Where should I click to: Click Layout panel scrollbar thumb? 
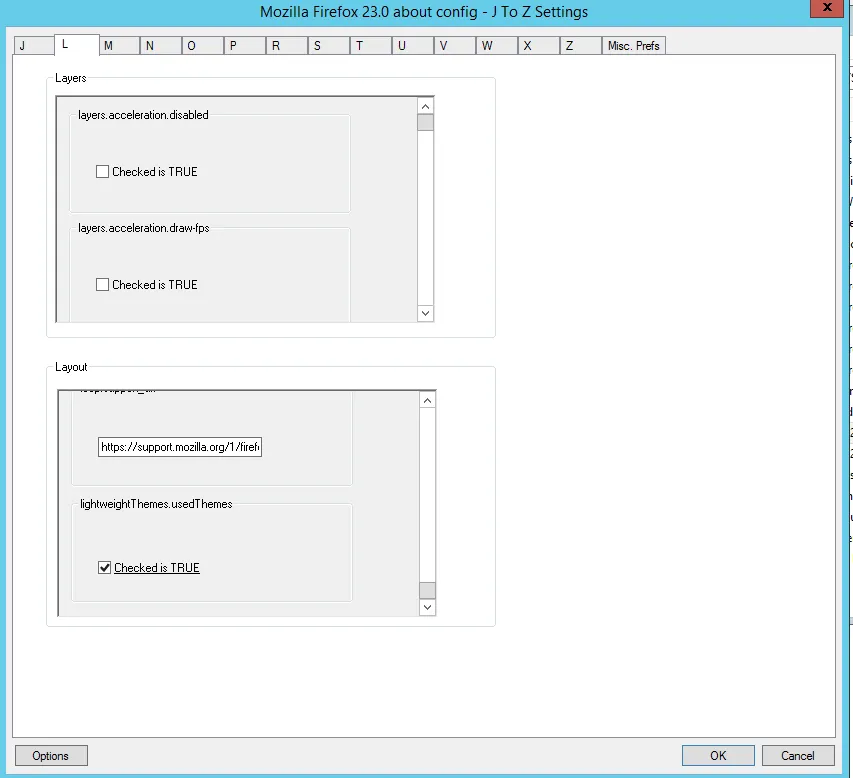pos(427,590)
